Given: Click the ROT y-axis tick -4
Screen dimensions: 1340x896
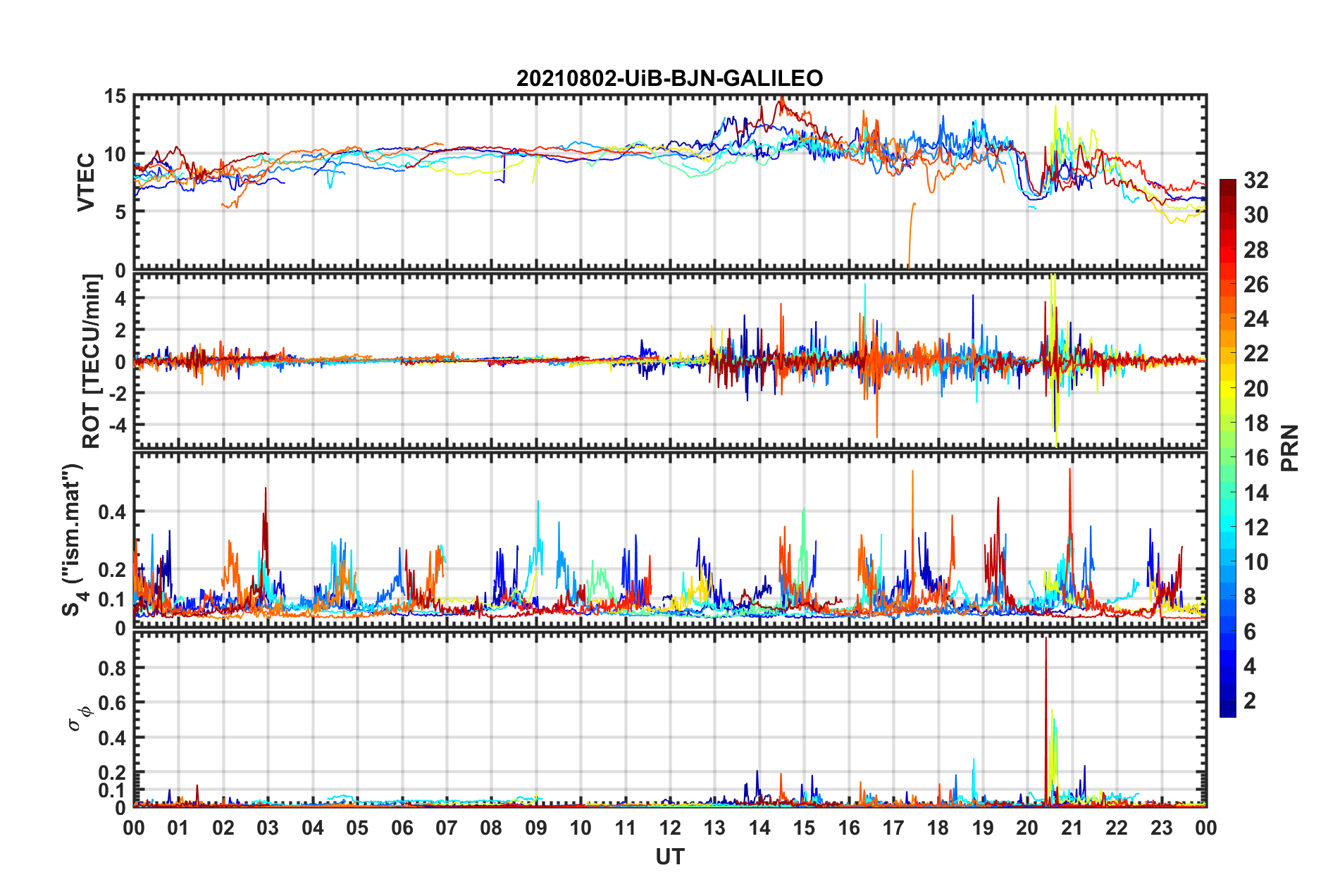Looking at the screenshot, I should [117, 425].
